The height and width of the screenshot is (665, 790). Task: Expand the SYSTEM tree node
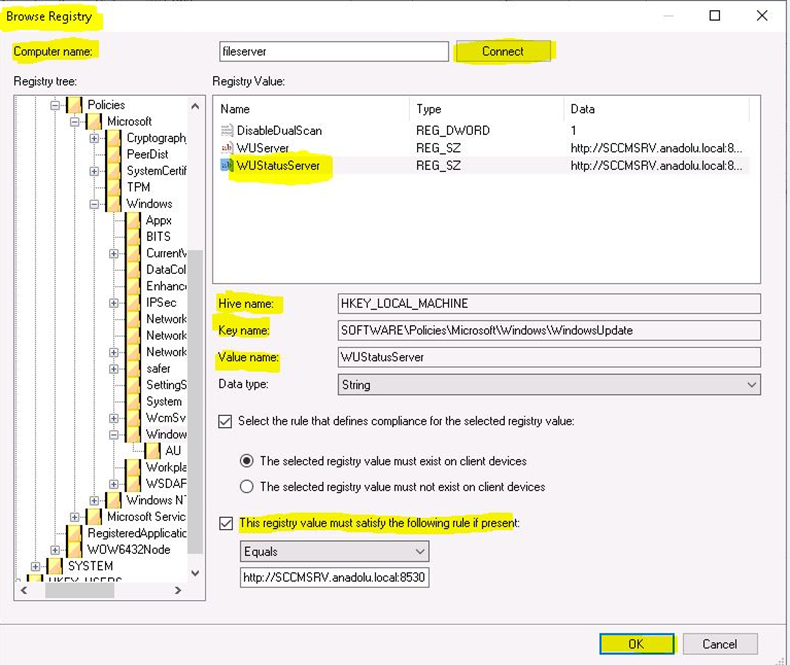(35, 566)
